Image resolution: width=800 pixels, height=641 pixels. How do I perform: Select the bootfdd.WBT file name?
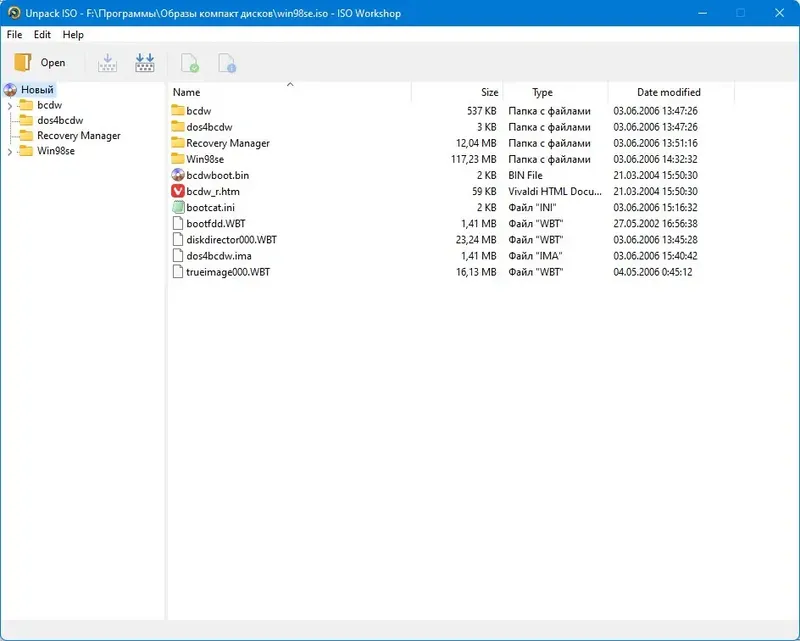tap(216, 224)
